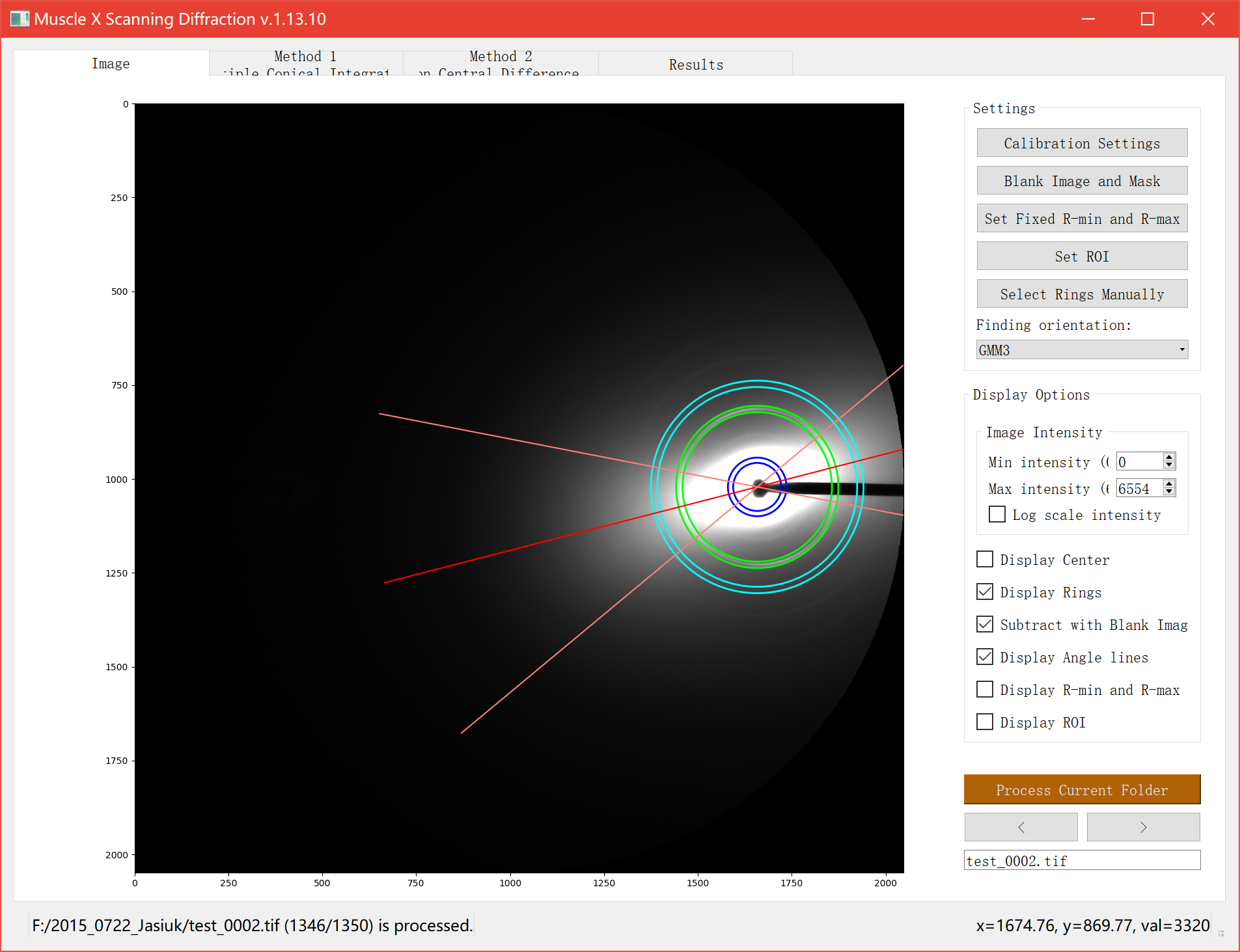Open the Finding orientation GMM3 dropdown
The height and width of the screenshot is (952, 1240).
pos(1082,350)
